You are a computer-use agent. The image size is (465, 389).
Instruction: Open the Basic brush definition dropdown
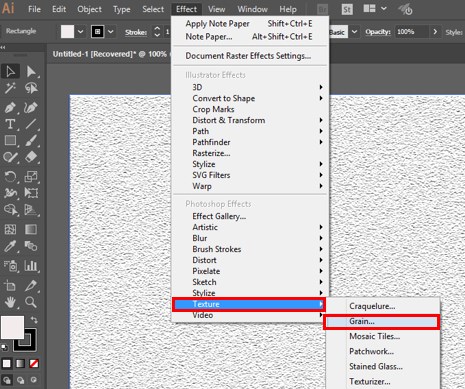point(354,32)
